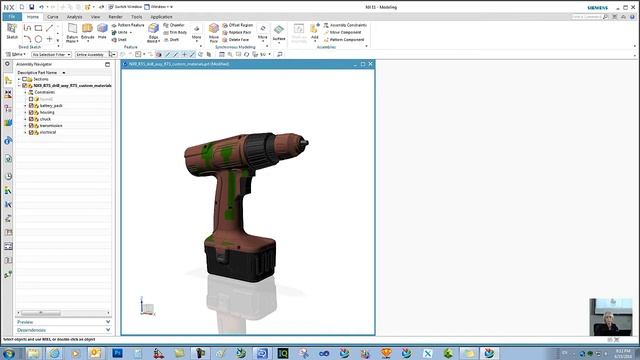Click the Offset Region button
Image resolution: width=640 pixels, height=360 pixels.
click(238, 25)
